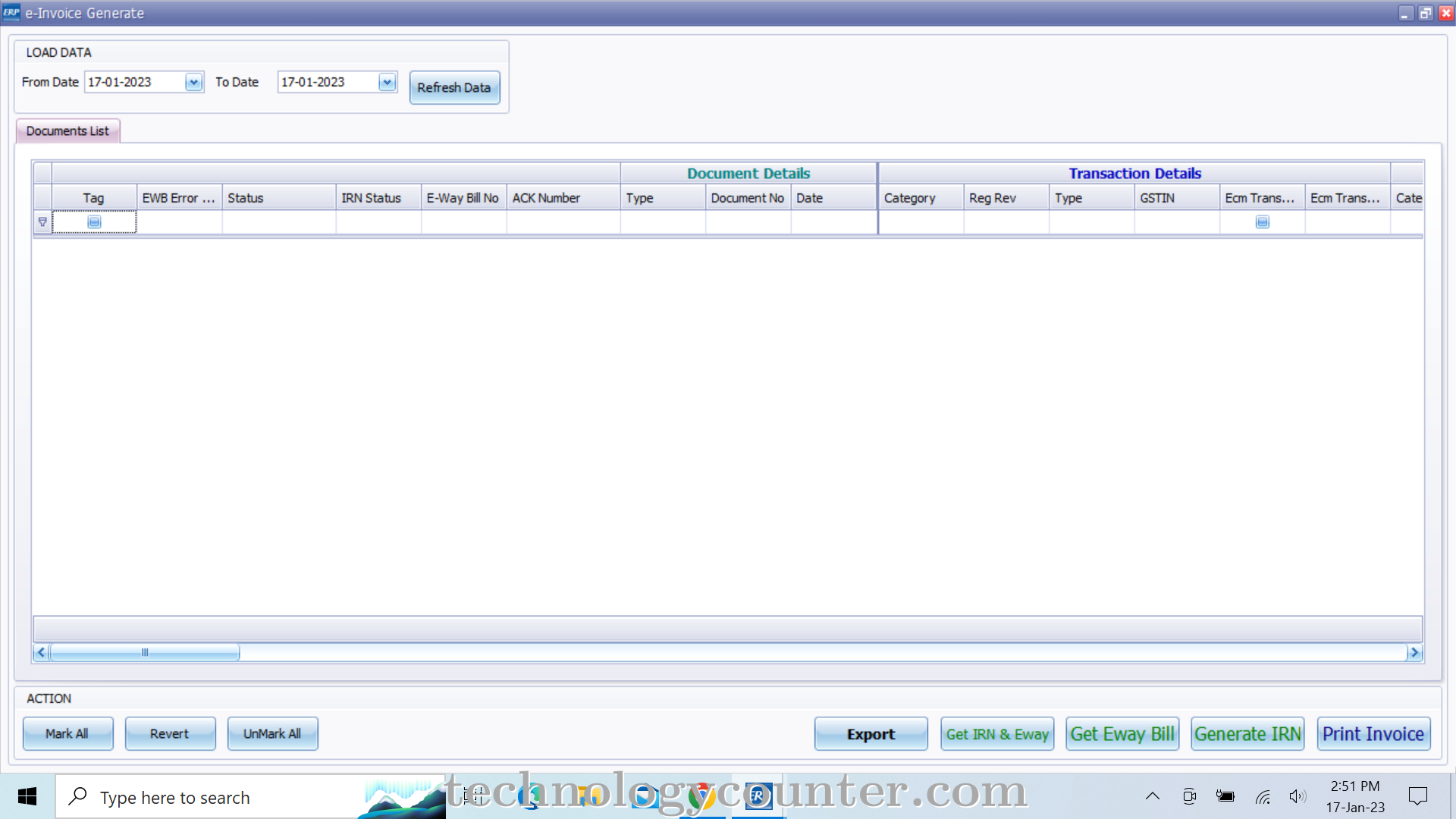Open Google Chrome from the taskbar
The width and height of the screenshot is (1456, 819).
tap(701, 796)
